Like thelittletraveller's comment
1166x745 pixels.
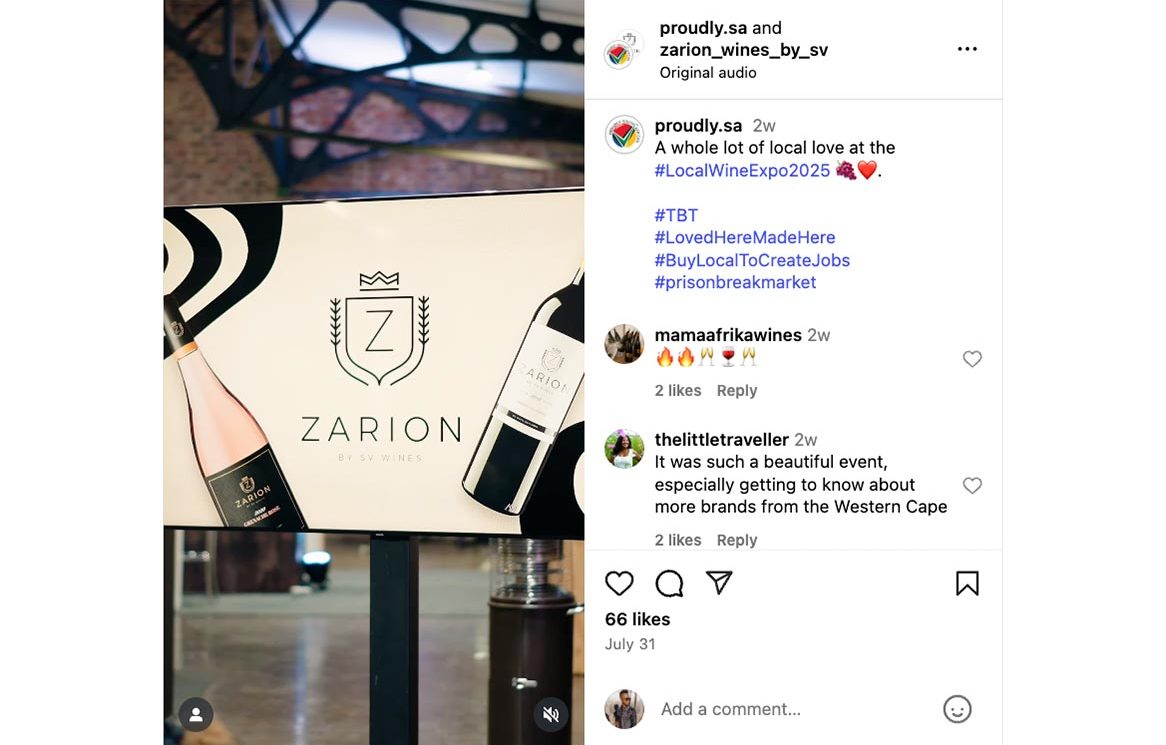(972, 486)
